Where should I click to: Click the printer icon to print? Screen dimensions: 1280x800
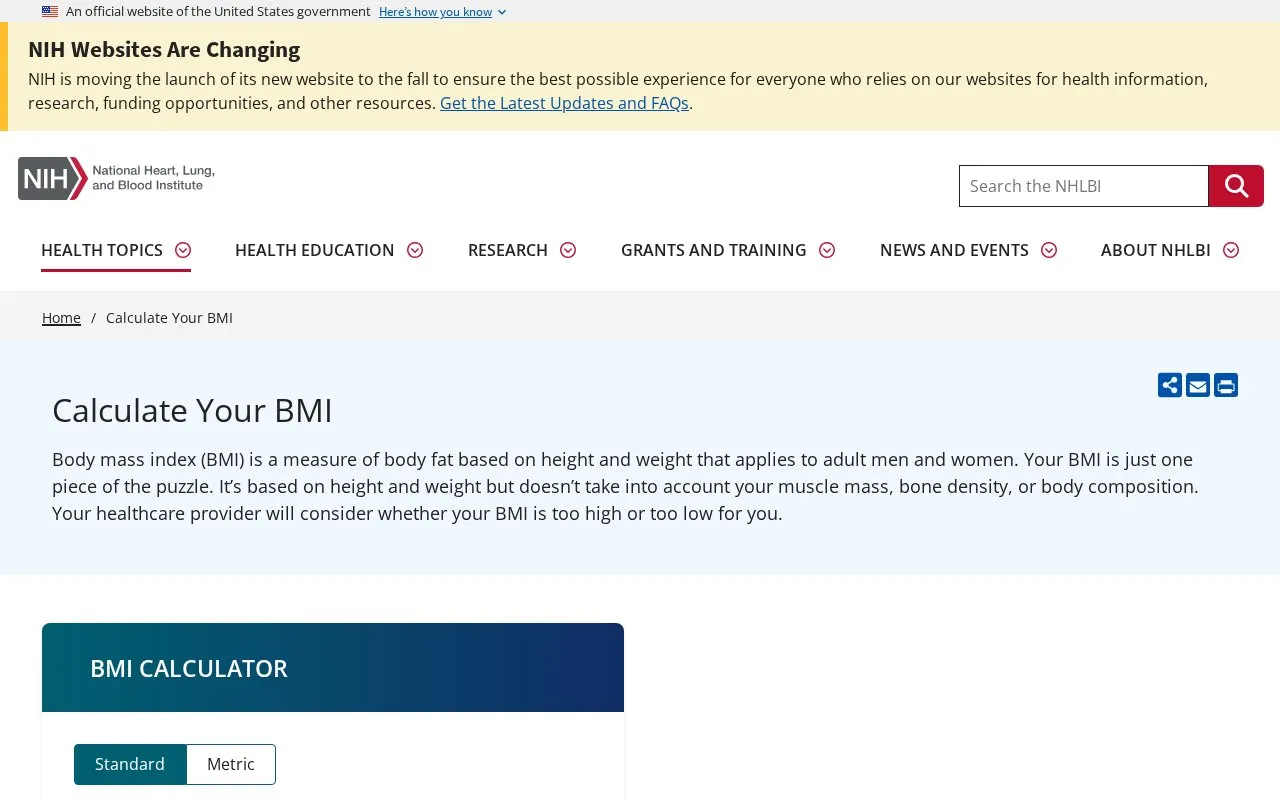[x=1226, y=385]
